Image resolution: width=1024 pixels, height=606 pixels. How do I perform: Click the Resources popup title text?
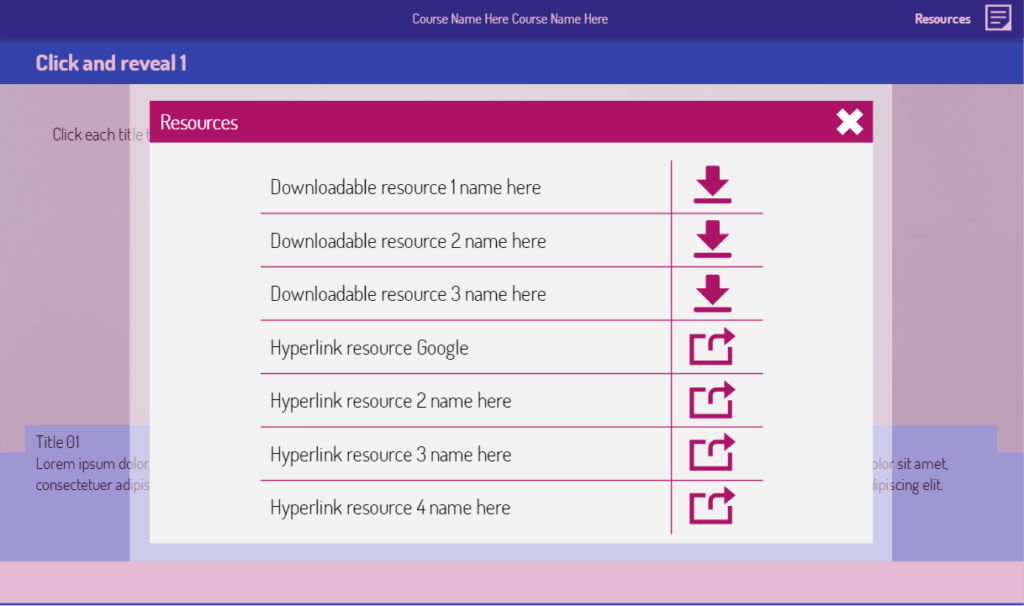[x=199, y=122]
